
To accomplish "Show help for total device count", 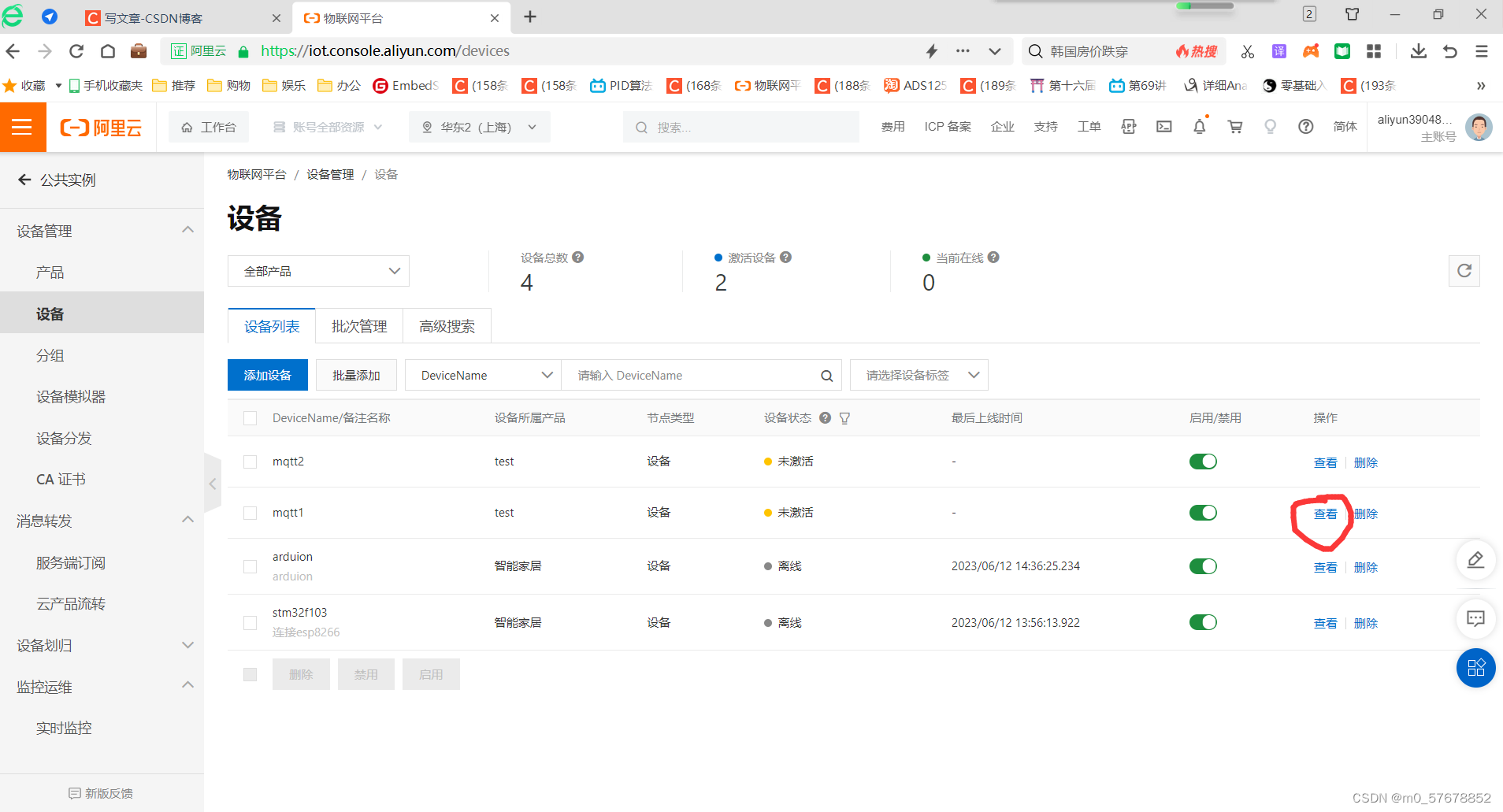I will [578, 258].
